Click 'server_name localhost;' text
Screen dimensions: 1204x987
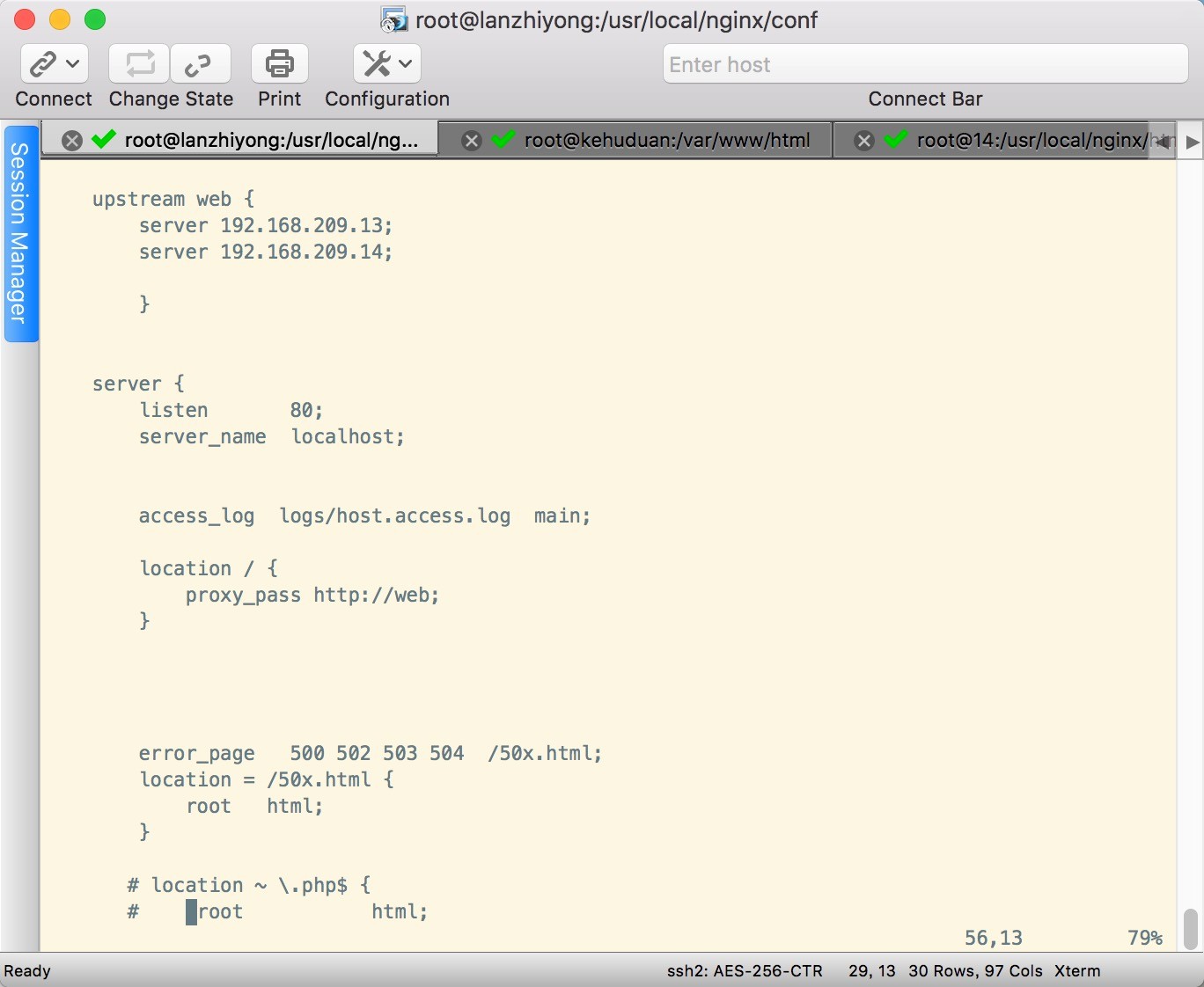click(x=271, y=436)
